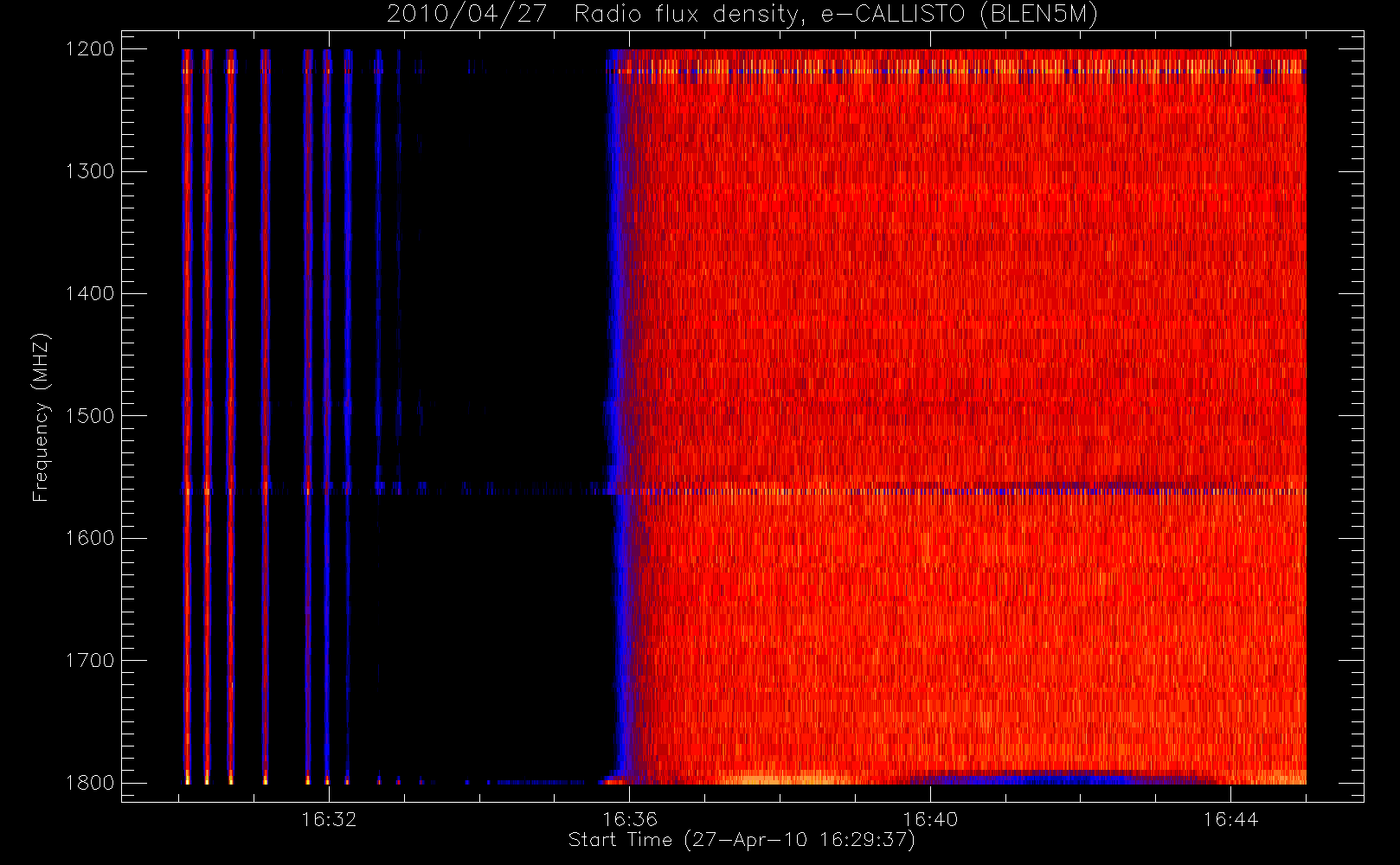Click the "Start Time (27-Apr-10 16:29:37)" label
The image size is (1400, 865).
coord(742,840)
